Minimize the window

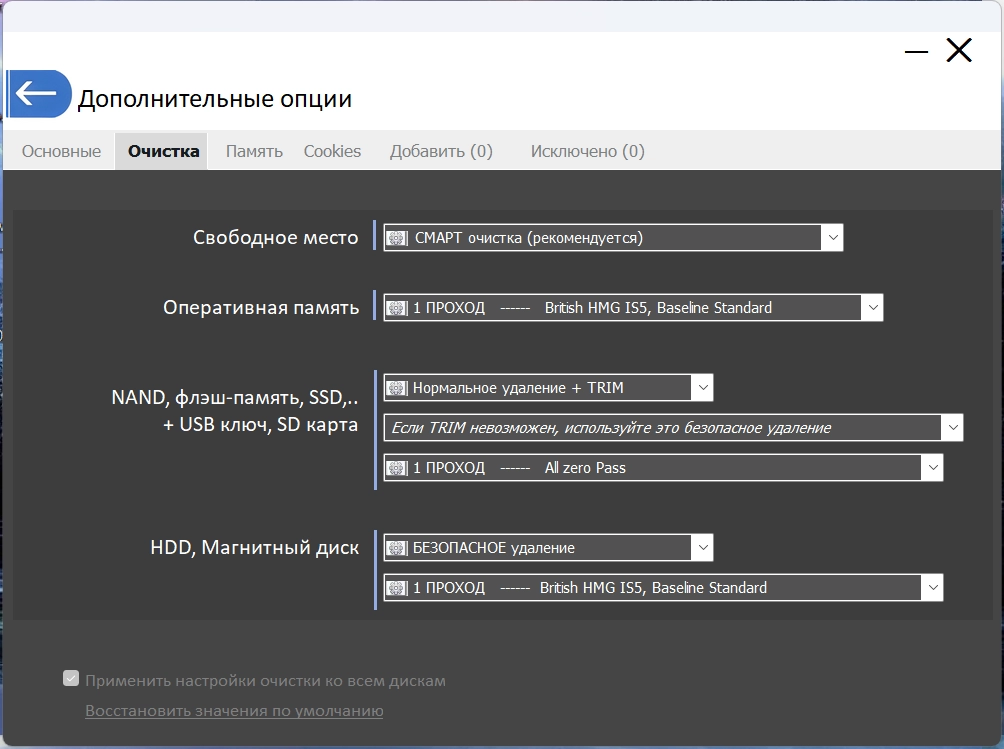tap(916, 52)
